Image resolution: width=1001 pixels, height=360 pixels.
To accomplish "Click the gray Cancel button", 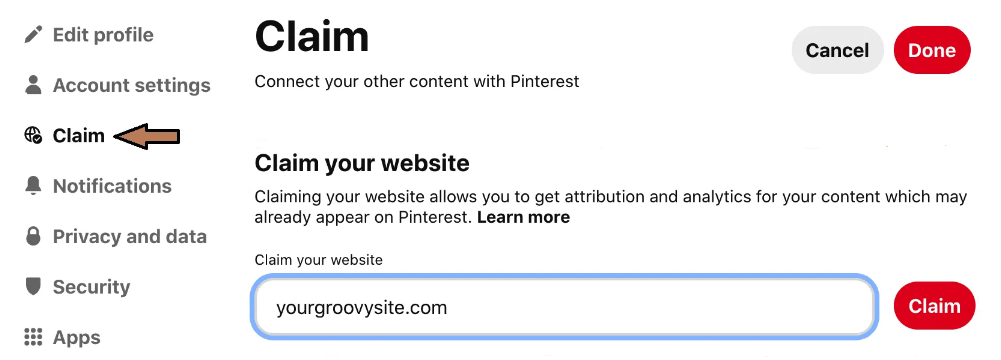I will pyautogui.click(x=837, y=50).
